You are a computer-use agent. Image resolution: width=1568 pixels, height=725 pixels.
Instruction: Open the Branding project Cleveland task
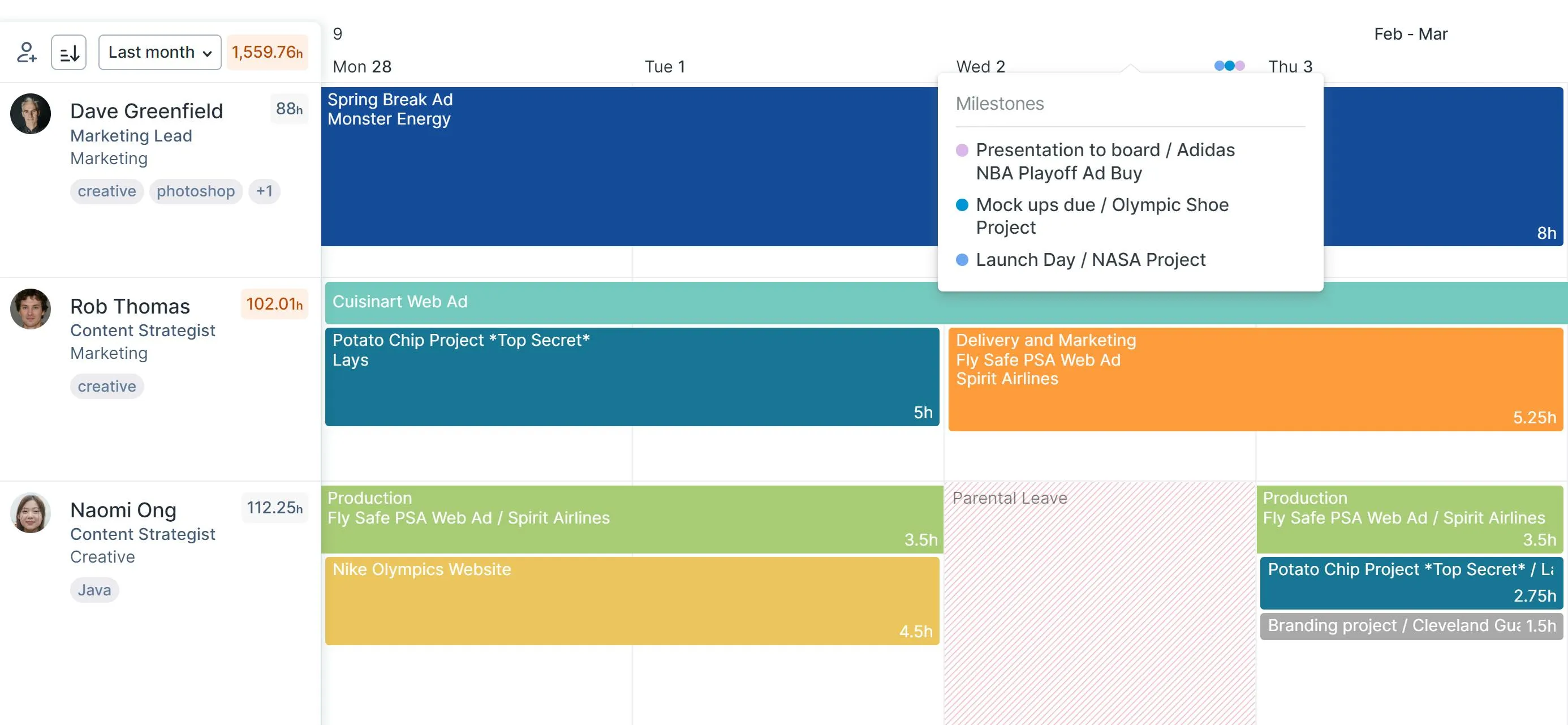click(x=1411, y=627)
